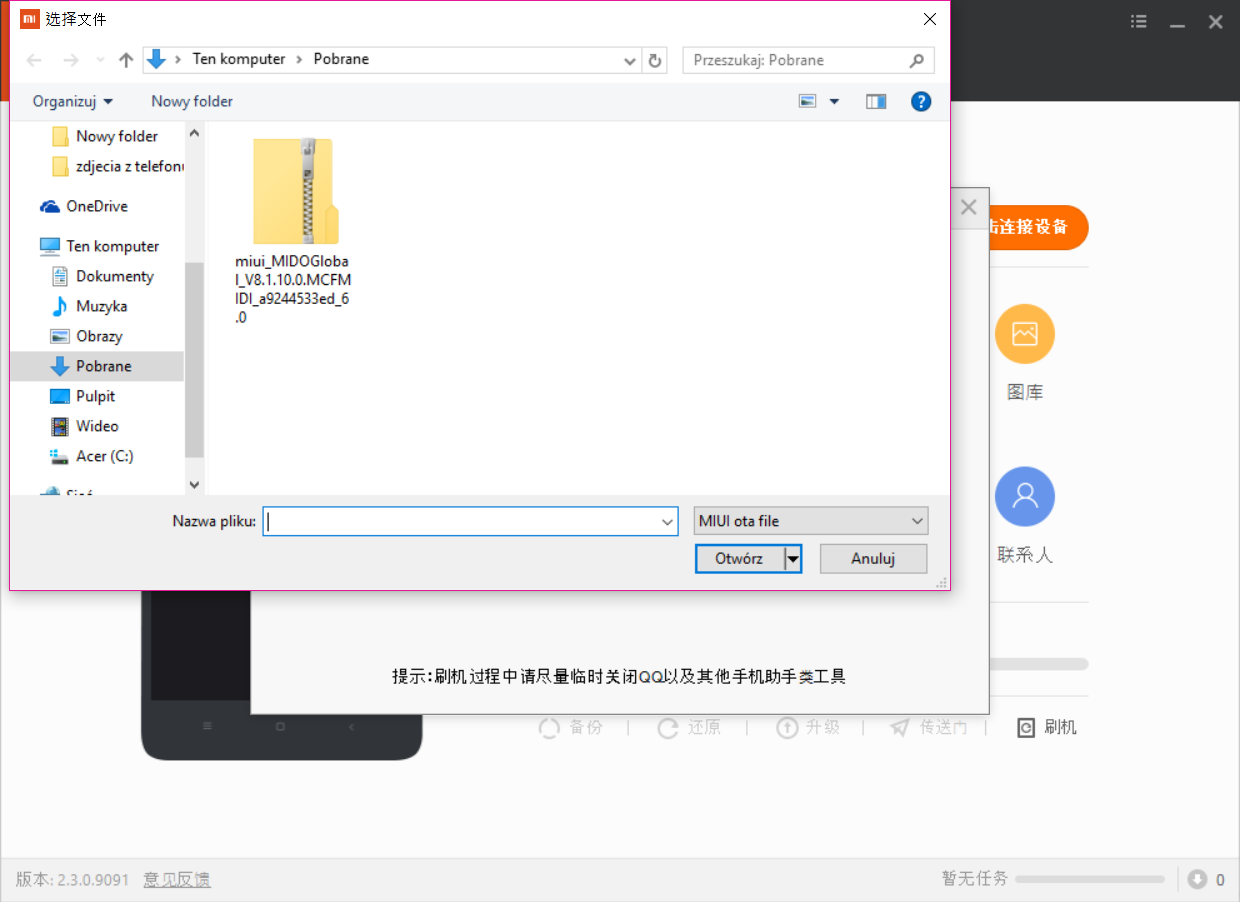This screenshot has height=902, width=1240.
Task: Select the miui_MIDOGlobal zip file
Action: point(294,192)
